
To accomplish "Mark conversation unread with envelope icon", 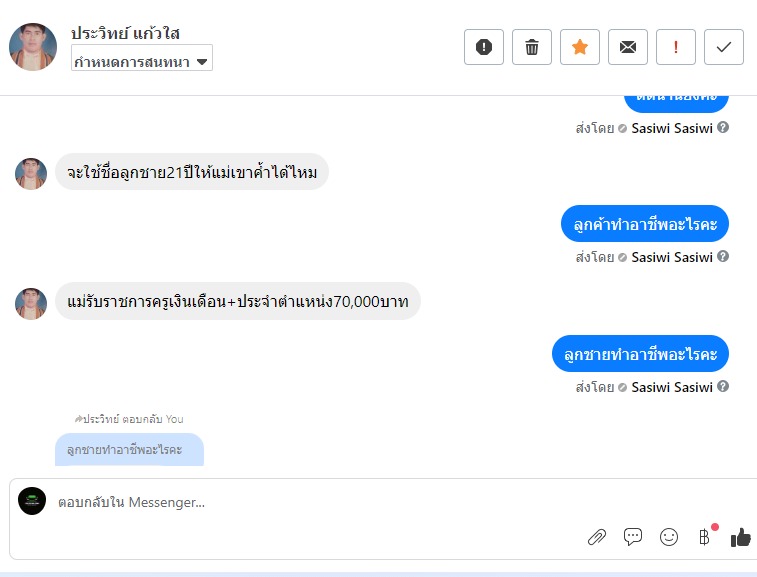I will (x=628, y=47).
